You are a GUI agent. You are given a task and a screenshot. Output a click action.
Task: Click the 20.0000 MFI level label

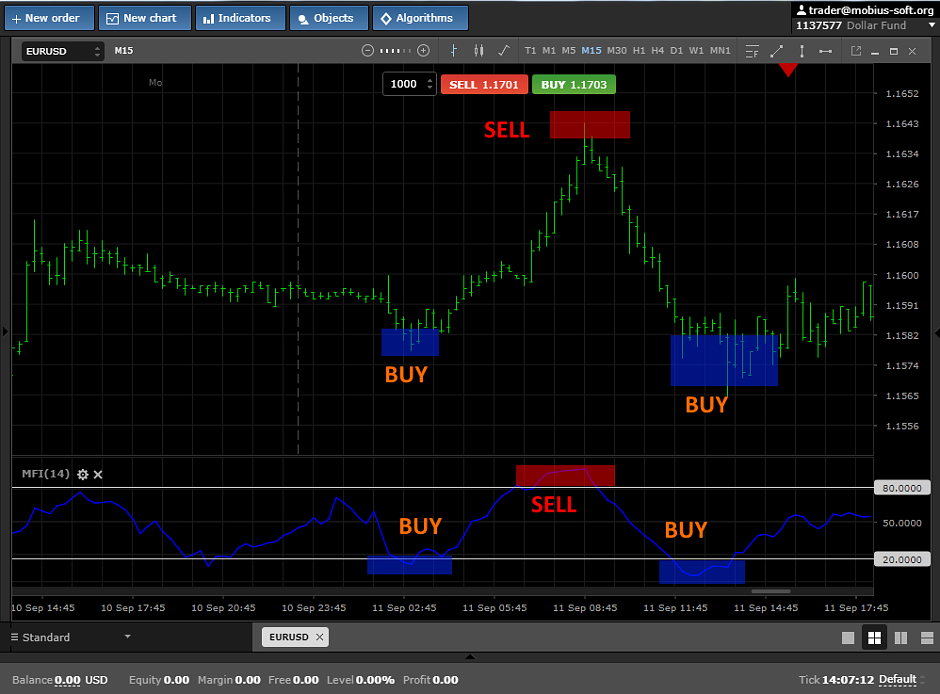point(902,559)
